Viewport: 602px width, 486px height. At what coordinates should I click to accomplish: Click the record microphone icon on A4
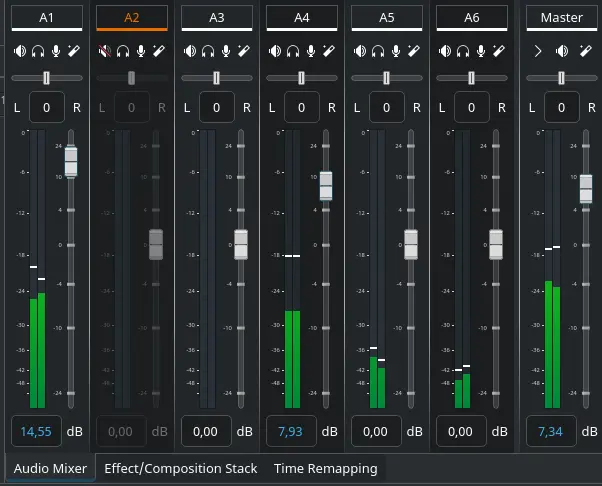[312, 51]
